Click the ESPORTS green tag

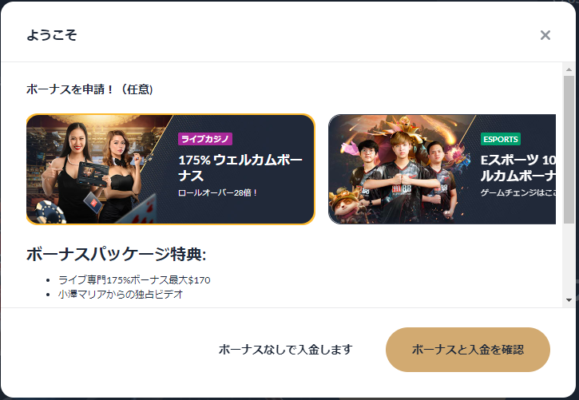pos(501,139)
